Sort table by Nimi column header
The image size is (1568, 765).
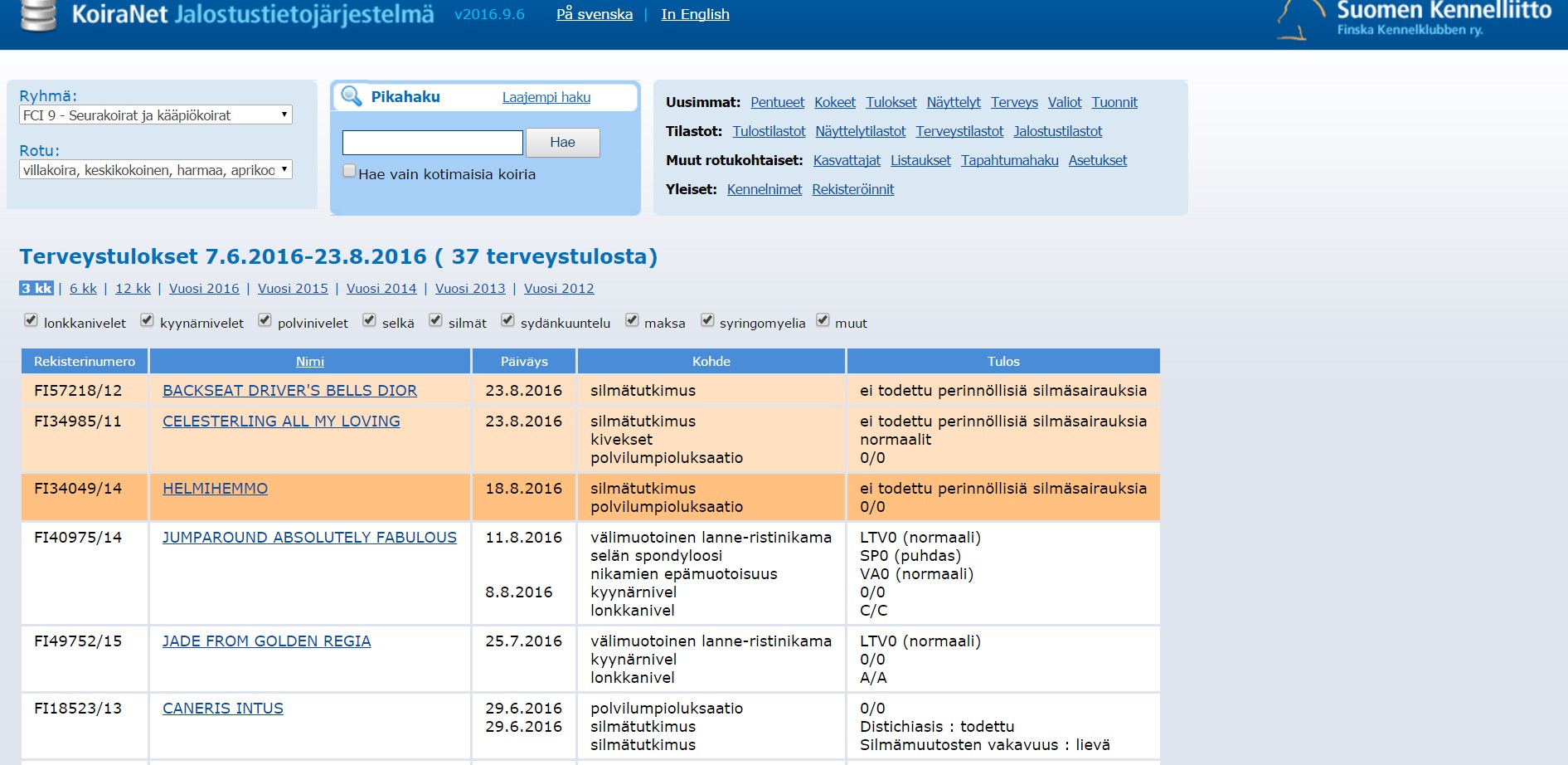(x=309, y=362)
